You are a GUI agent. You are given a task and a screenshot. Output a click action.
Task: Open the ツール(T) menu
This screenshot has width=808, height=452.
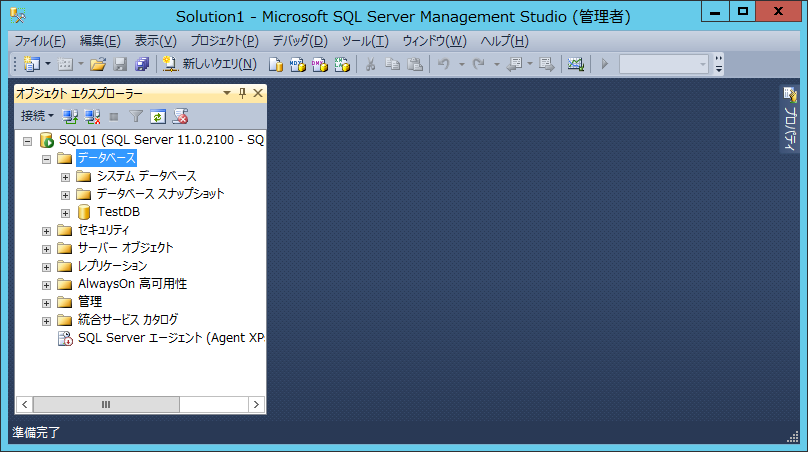(365, 41)
